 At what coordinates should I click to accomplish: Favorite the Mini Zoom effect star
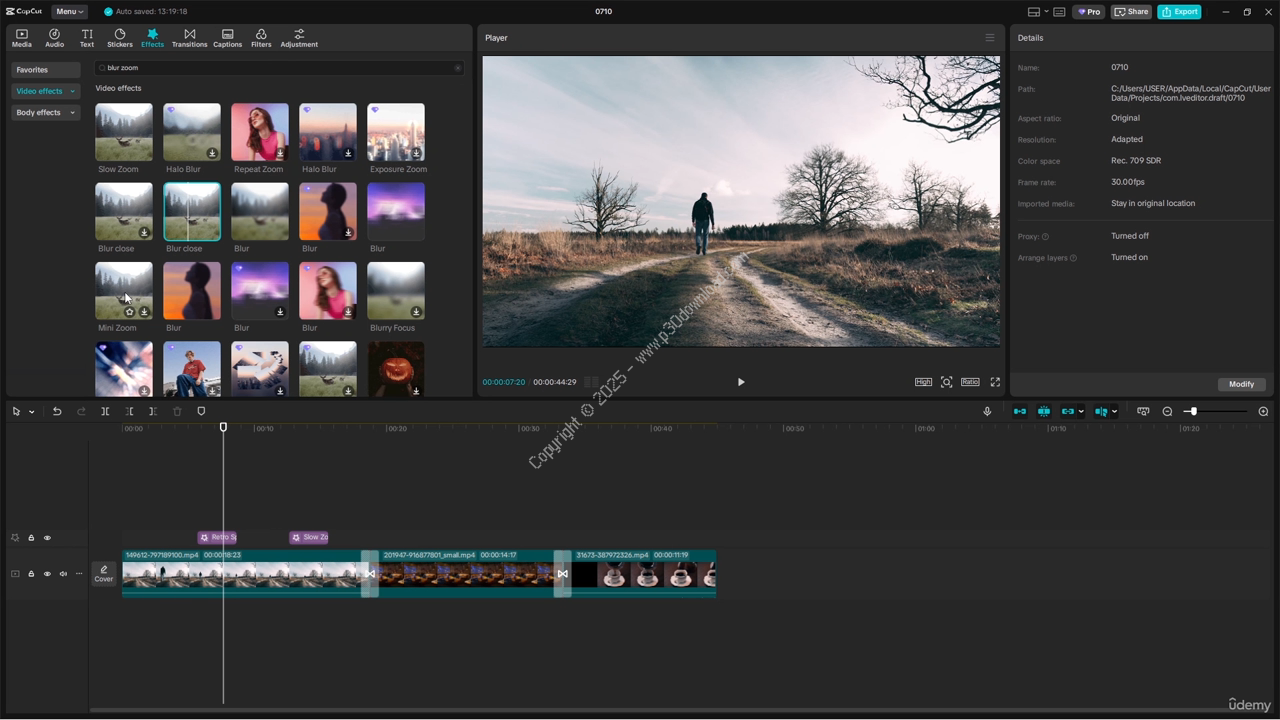pos(129,312)
